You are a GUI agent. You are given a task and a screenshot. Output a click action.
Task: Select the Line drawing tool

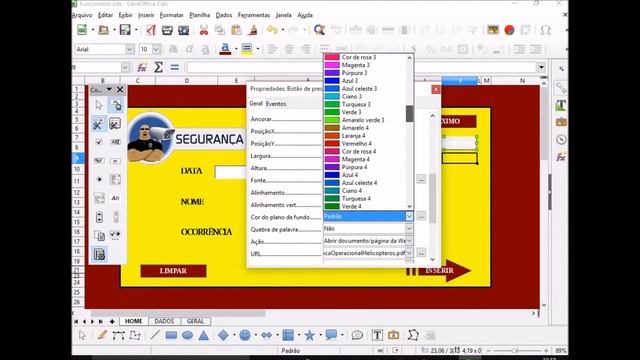[155, 335]
